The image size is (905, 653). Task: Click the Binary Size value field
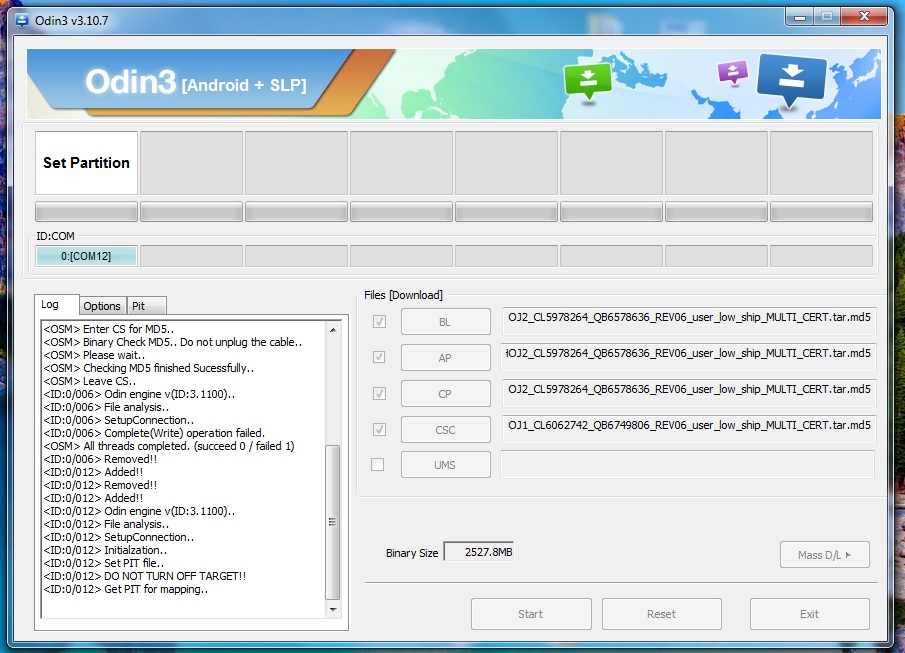pos(478,552)
